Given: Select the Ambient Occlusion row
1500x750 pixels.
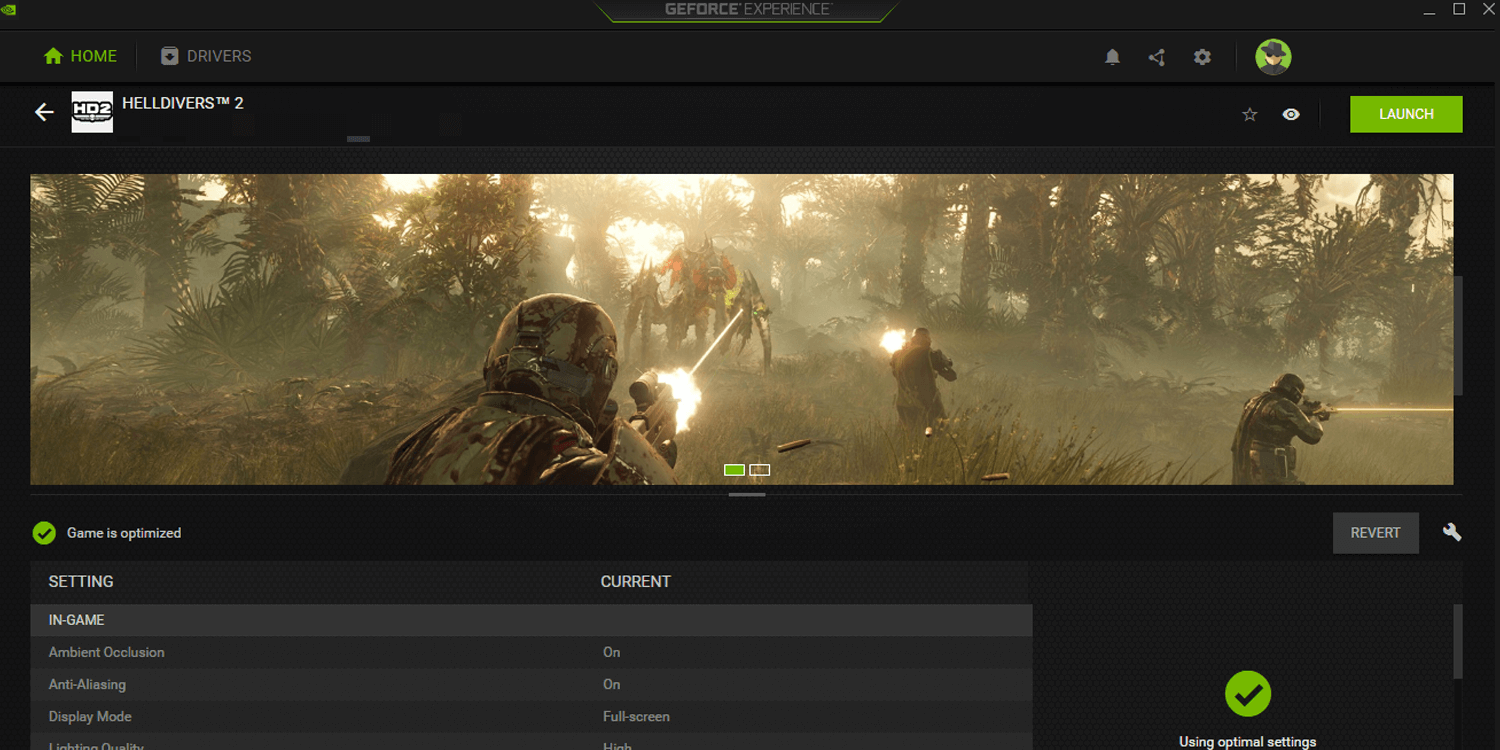Looking at the screenshot, I should click(531, 652).
